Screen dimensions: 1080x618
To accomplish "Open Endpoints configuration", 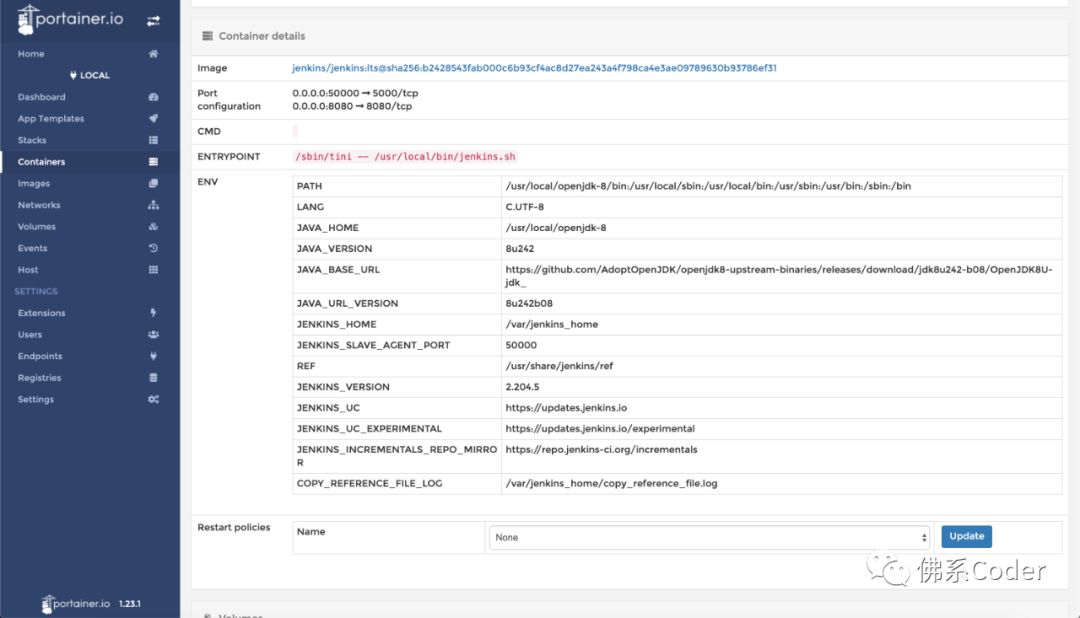I will tap(40, 356).
